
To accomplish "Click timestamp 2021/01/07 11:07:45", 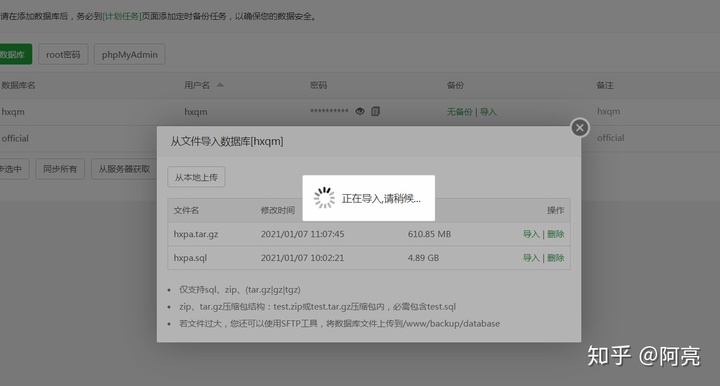I will [302, 234].
